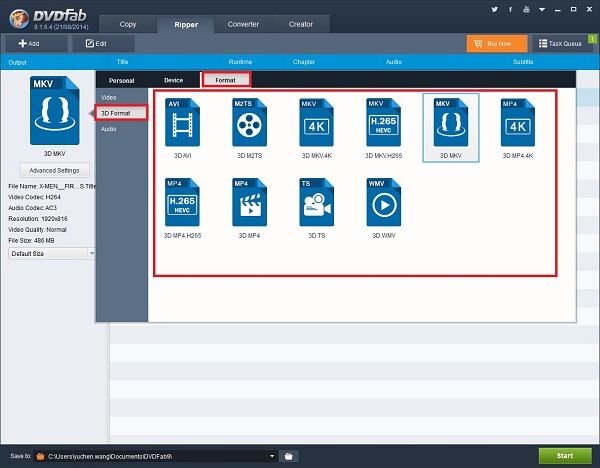The width and height of the screenshot is (600, 468).
Task: Open the Device profile tab
Action: click(173, 80)
